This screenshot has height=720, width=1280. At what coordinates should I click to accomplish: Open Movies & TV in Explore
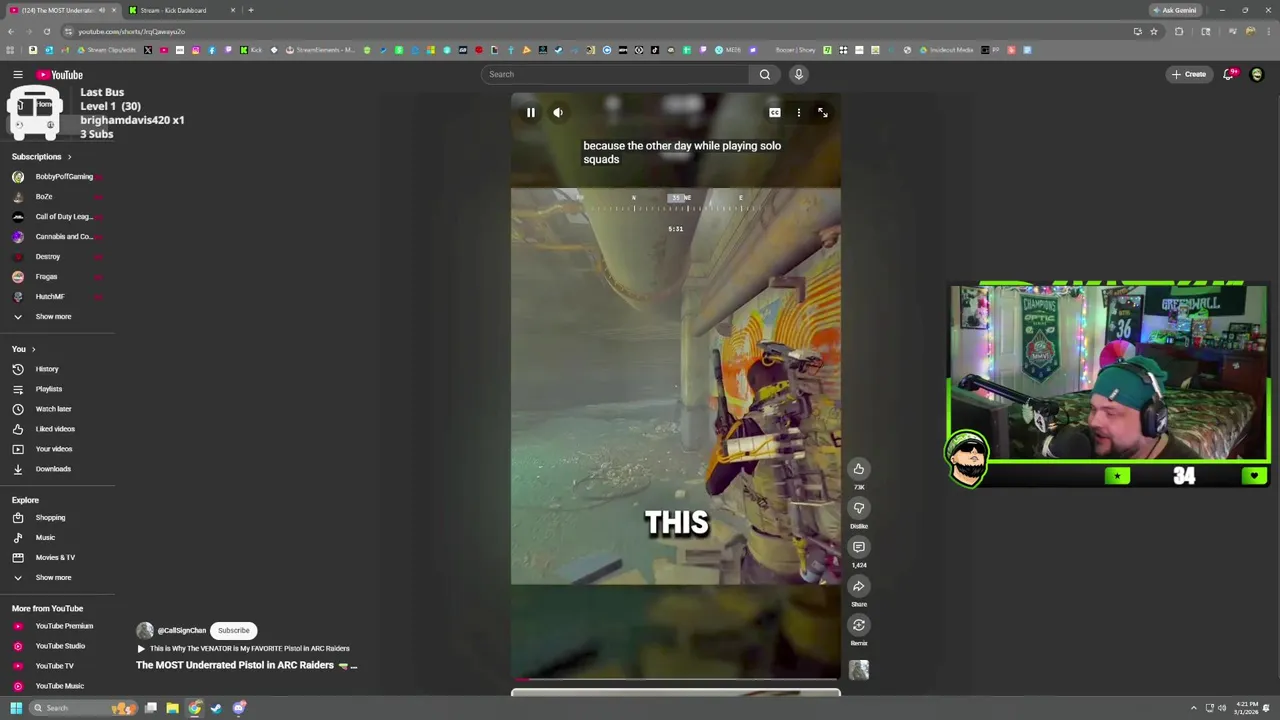point(57,558)
